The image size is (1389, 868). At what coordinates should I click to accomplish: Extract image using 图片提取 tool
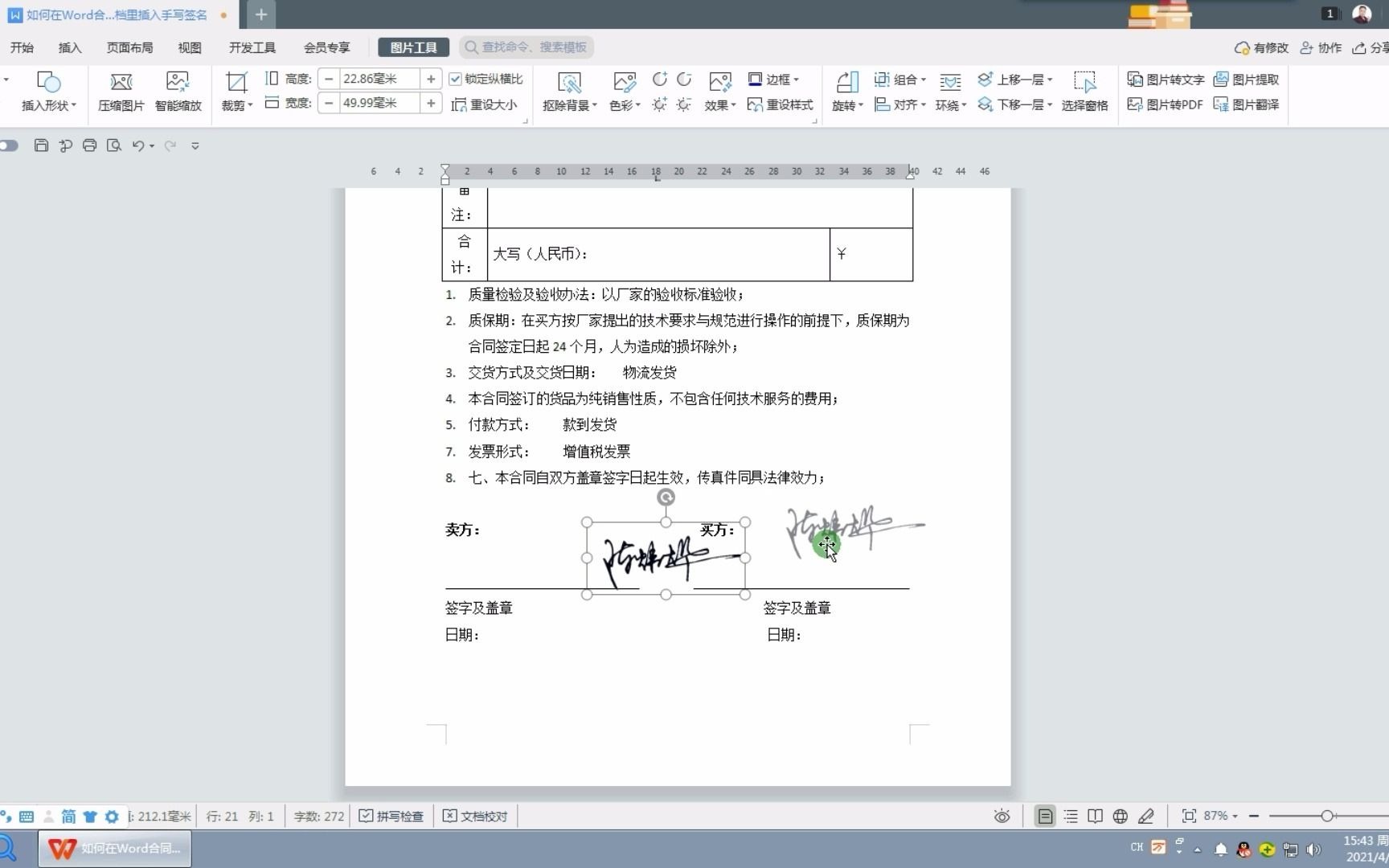(1245, 80)
